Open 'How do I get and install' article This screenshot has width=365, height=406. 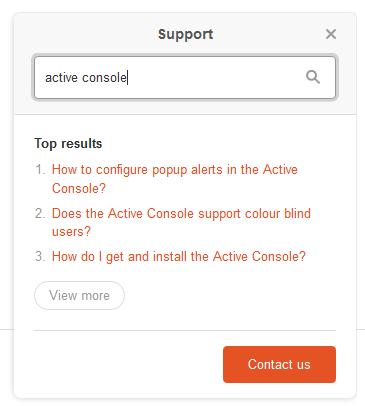point(179,257)
